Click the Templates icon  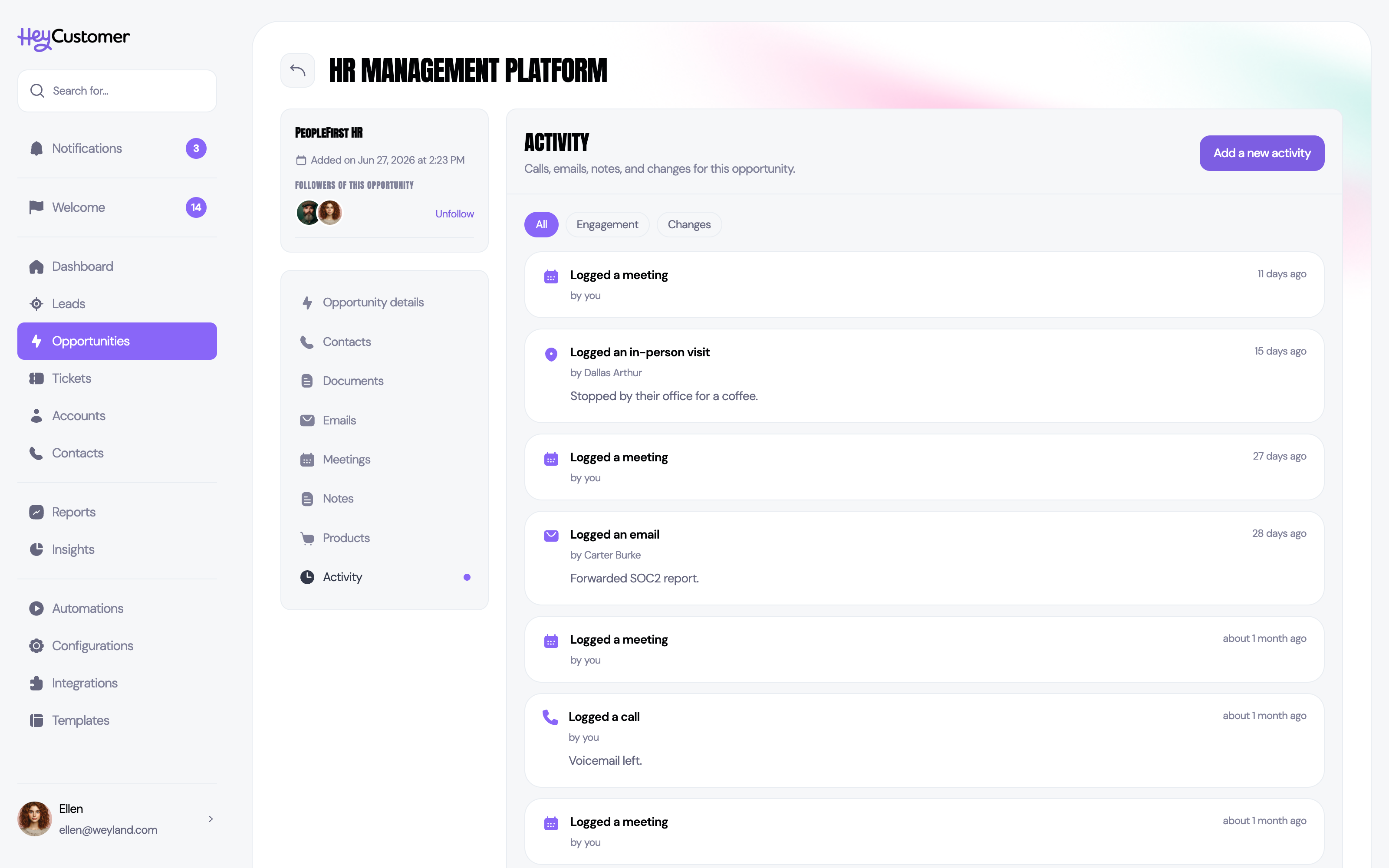click(36, 720)
